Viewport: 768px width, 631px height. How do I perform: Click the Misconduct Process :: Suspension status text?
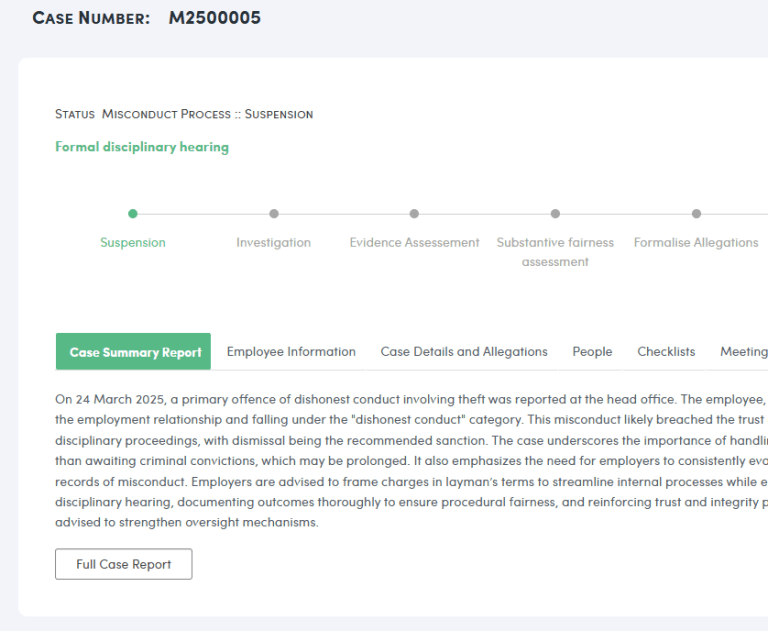tap(207, 114)
